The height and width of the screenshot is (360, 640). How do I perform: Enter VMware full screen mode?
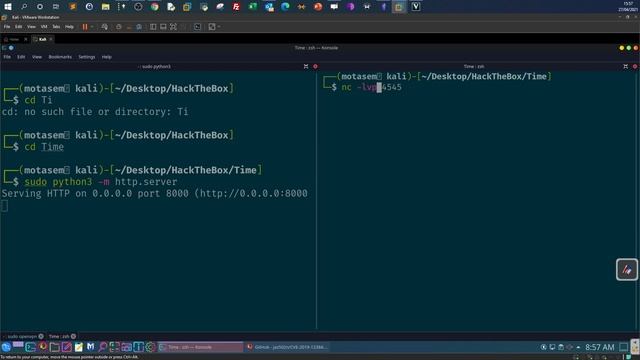point(173,27)
